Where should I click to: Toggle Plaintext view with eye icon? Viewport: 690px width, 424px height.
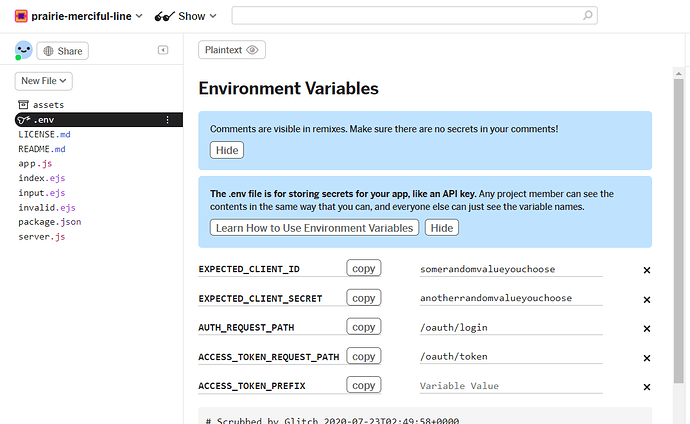(x=231, y=50)
